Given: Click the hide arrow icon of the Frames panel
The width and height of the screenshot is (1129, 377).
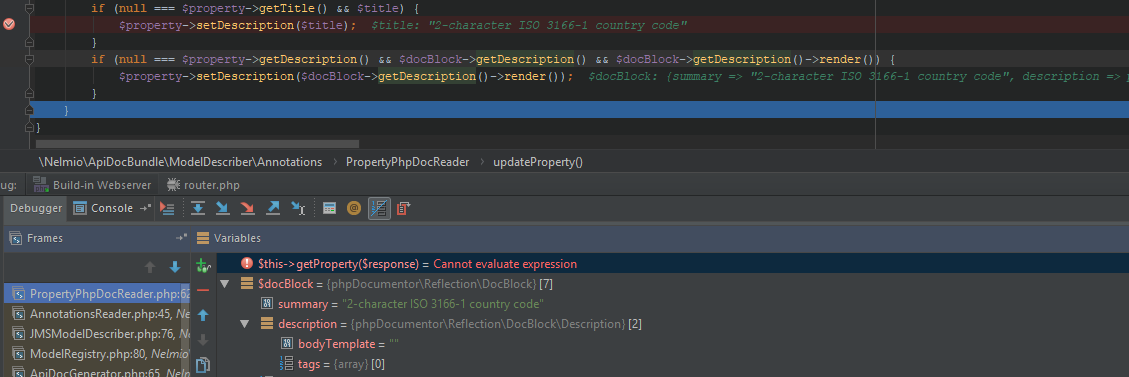Looking at the screenshot, I should pos(181,237).
